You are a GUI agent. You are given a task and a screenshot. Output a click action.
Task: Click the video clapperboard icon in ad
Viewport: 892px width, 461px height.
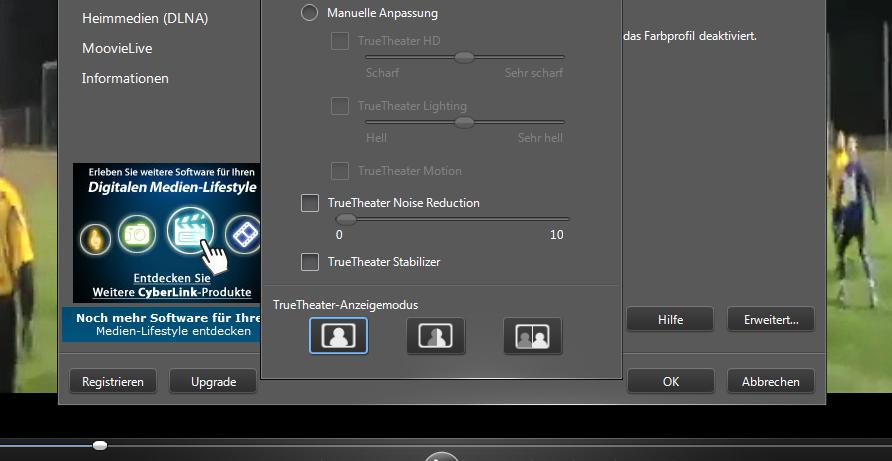pyautogui.click(x=191, y=231)
